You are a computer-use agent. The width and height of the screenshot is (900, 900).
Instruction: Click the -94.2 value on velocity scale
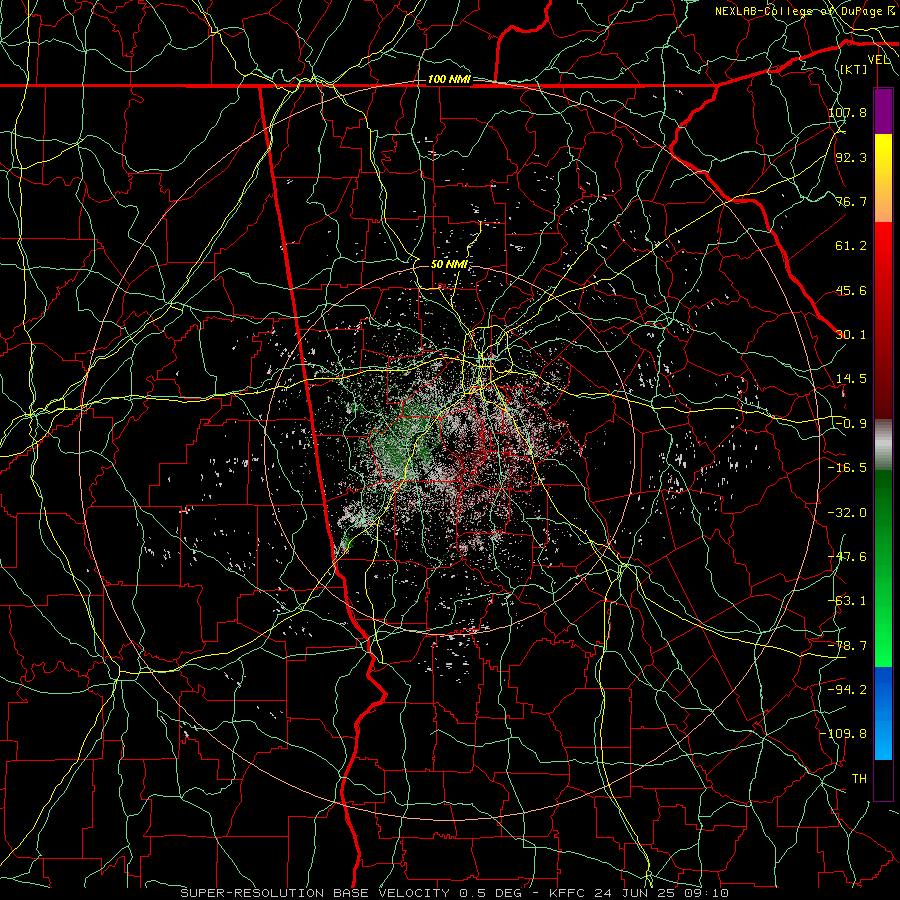pyautogui.click(x=847, y=690)
